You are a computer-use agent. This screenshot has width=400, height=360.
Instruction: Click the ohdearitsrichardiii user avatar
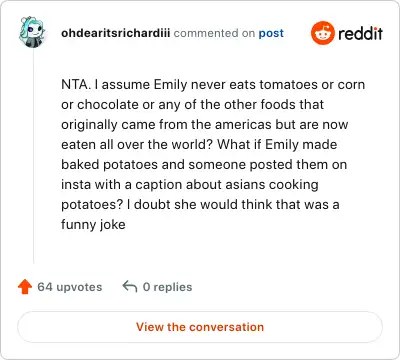[33, 32]
